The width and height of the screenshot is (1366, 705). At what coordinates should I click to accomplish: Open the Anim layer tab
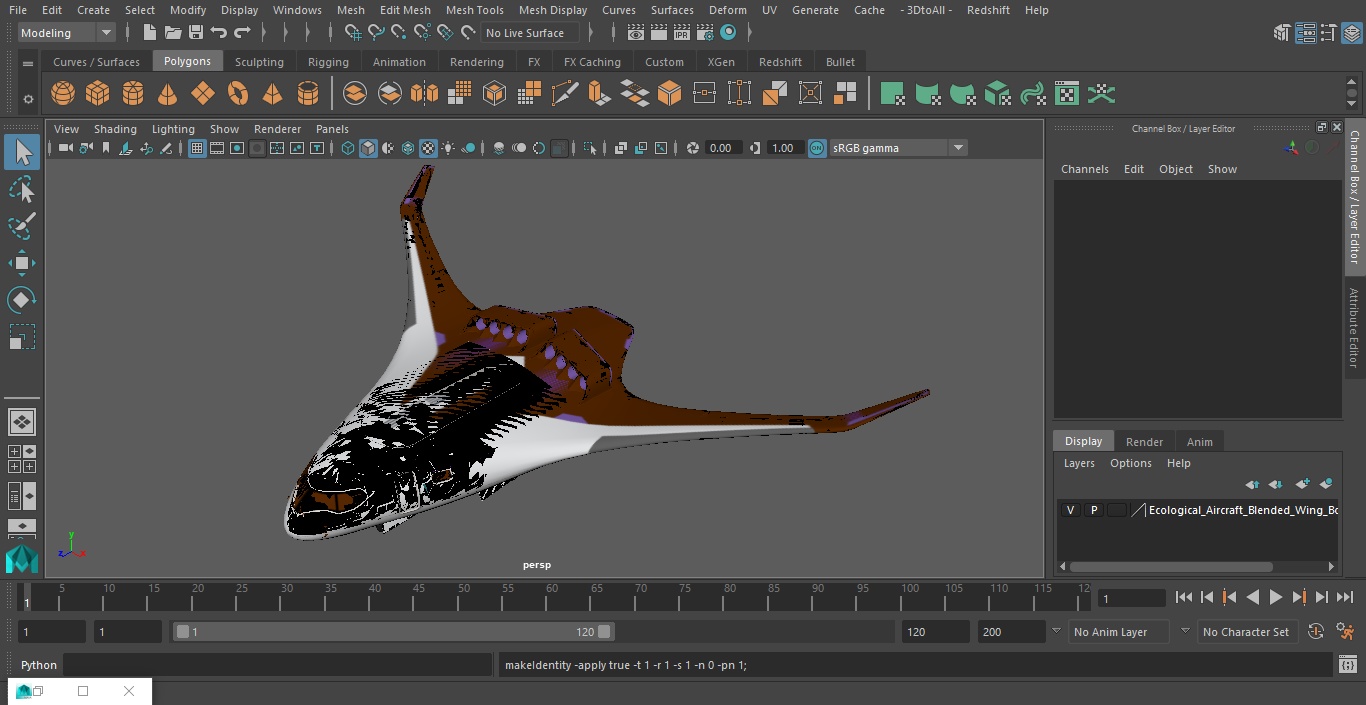click(x=1199, y=442)
